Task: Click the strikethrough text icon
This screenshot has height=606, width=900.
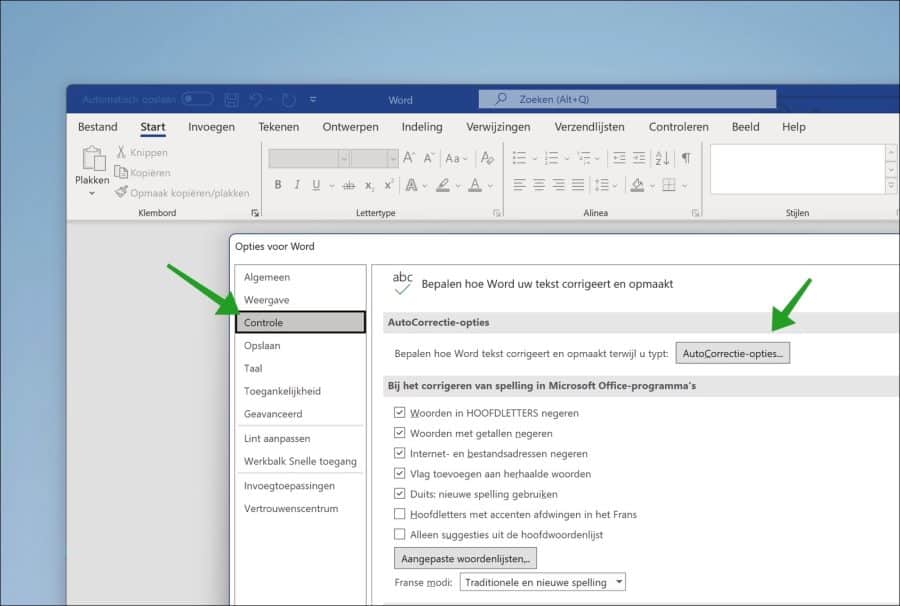Action: tap(348, 185)
